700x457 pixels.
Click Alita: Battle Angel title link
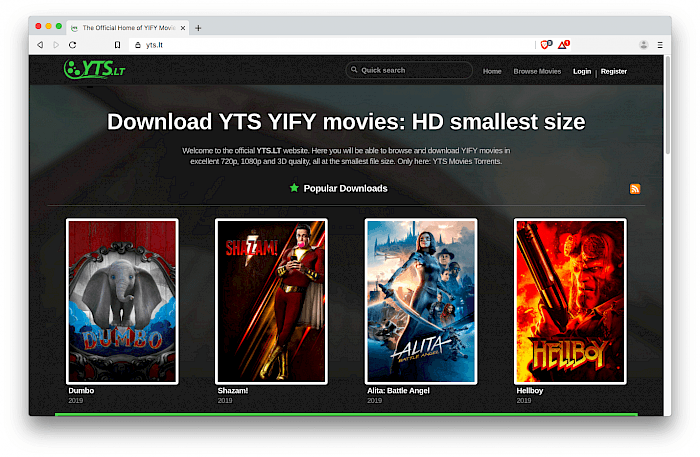[398, 391]
